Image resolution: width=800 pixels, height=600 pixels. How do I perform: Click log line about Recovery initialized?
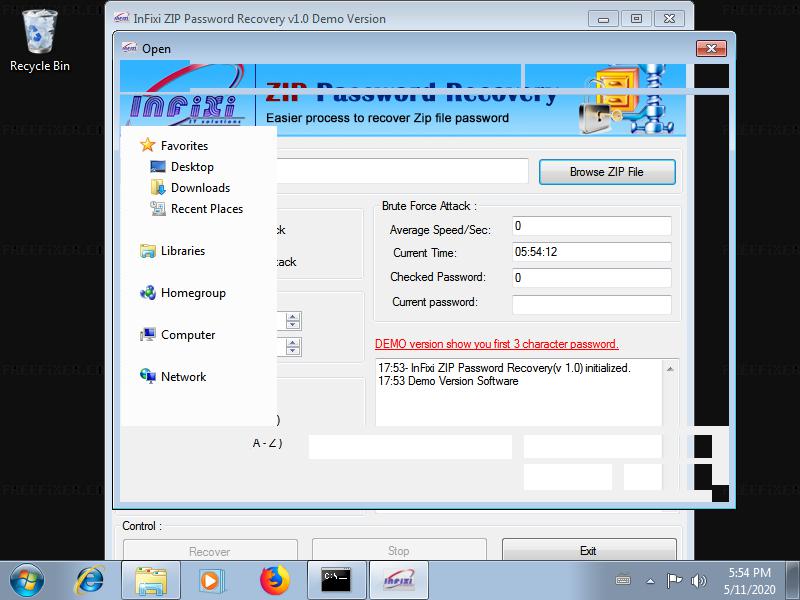[504, 368]
